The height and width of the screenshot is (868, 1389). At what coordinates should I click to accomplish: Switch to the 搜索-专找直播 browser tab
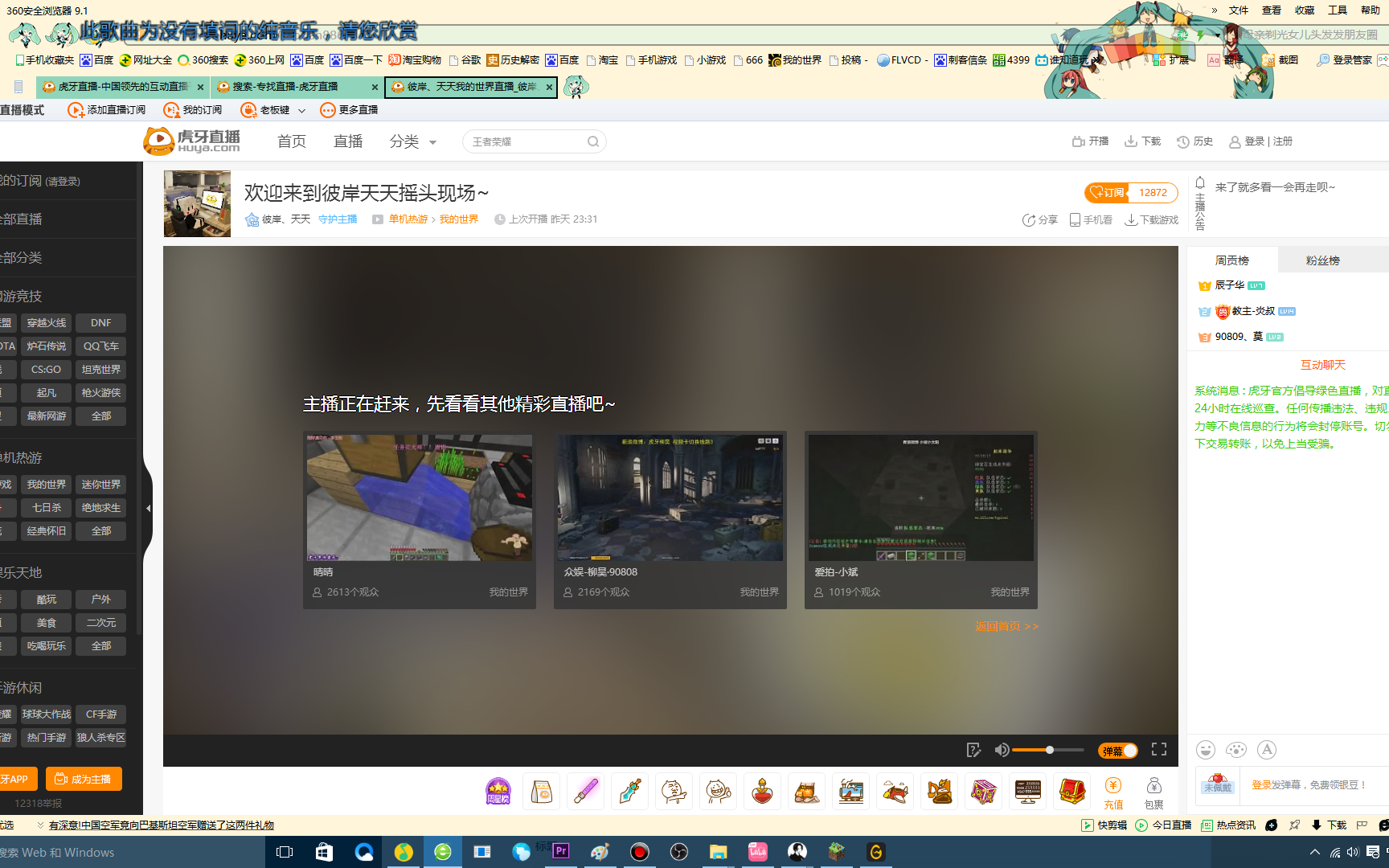(289, 87)
